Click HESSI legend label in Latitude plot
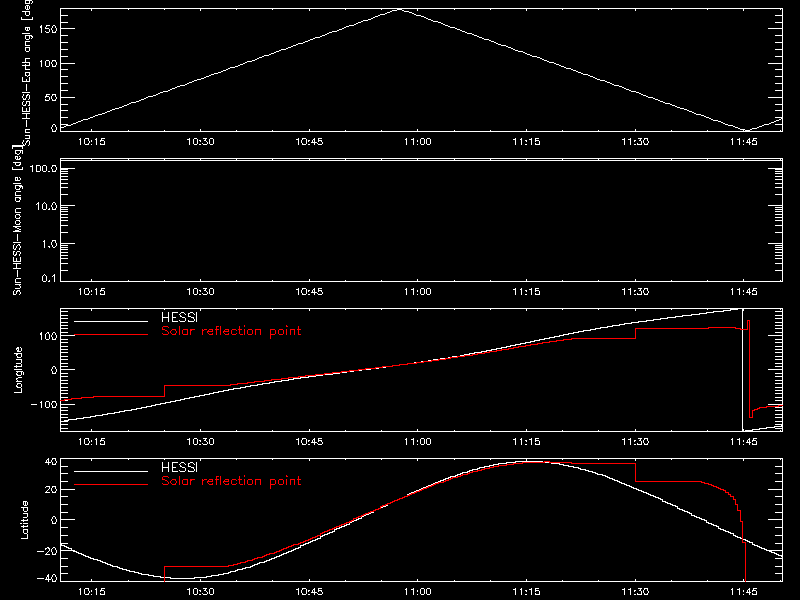 click(x=179, y=467)
